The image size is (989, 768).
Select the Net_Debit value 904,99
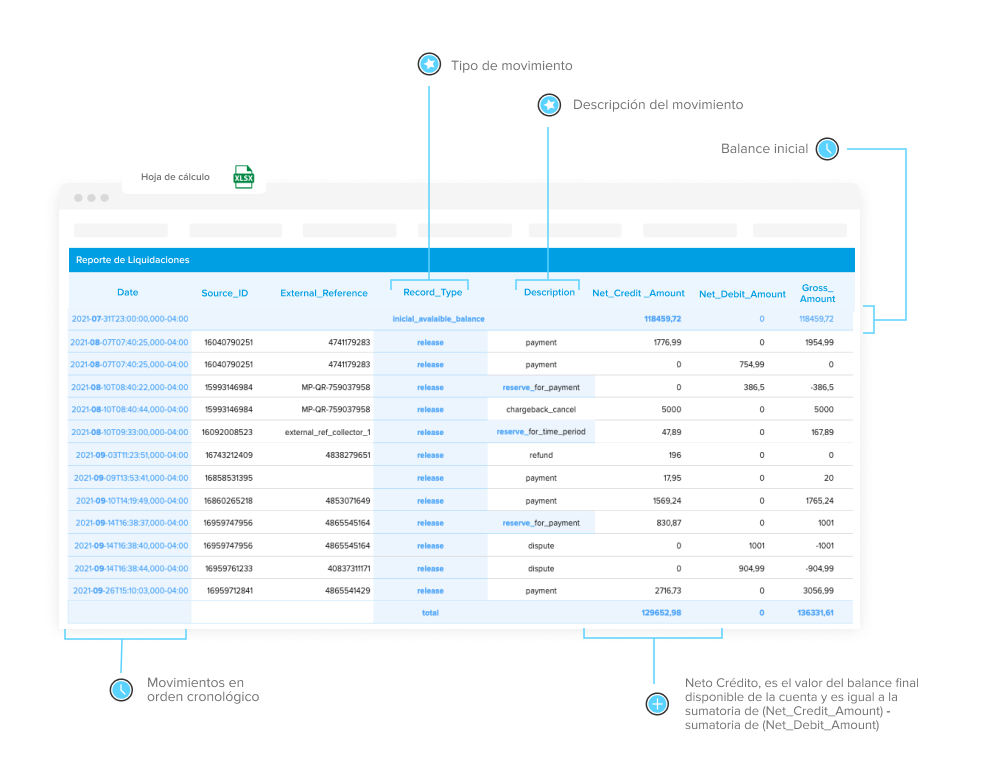click(751, 569)
